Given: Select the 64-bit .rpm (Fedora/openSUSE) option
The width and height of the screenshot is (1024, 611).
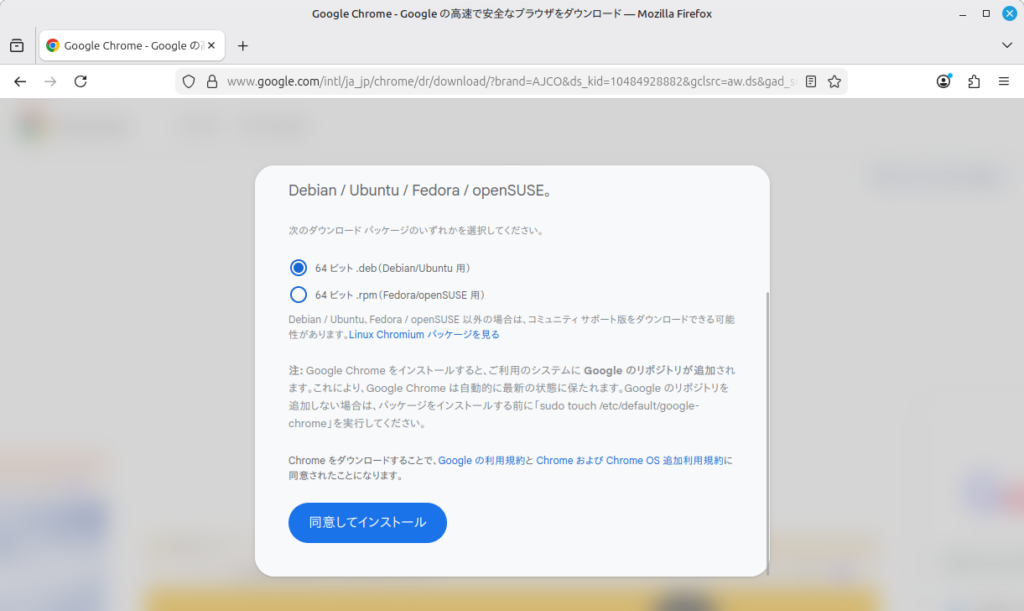Looking at the screenshot, I should 298,295.
